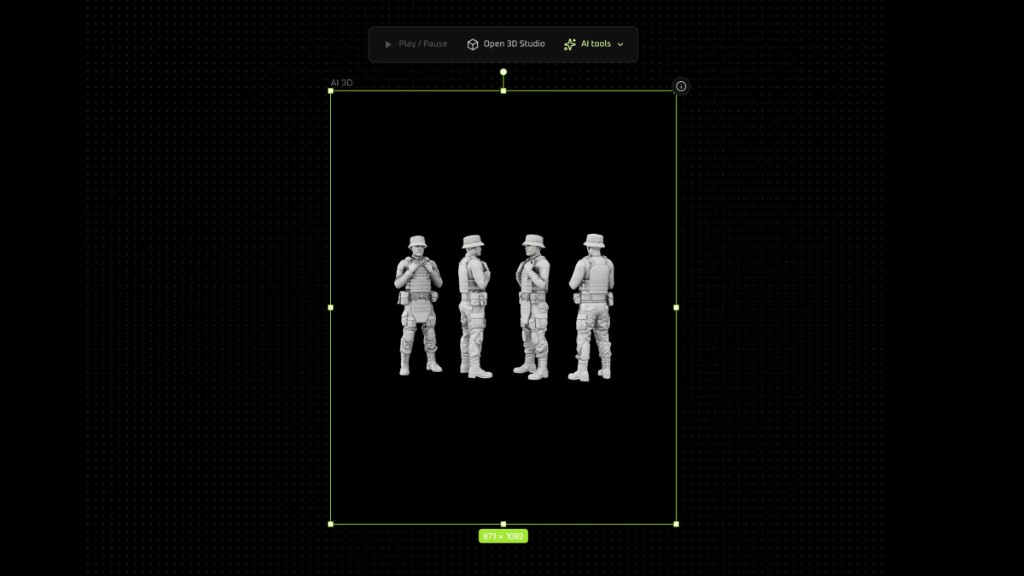Select the AI 3D frame label
Image resolution: width=1024 pixels, height=576 pixels.
point(342,83)
